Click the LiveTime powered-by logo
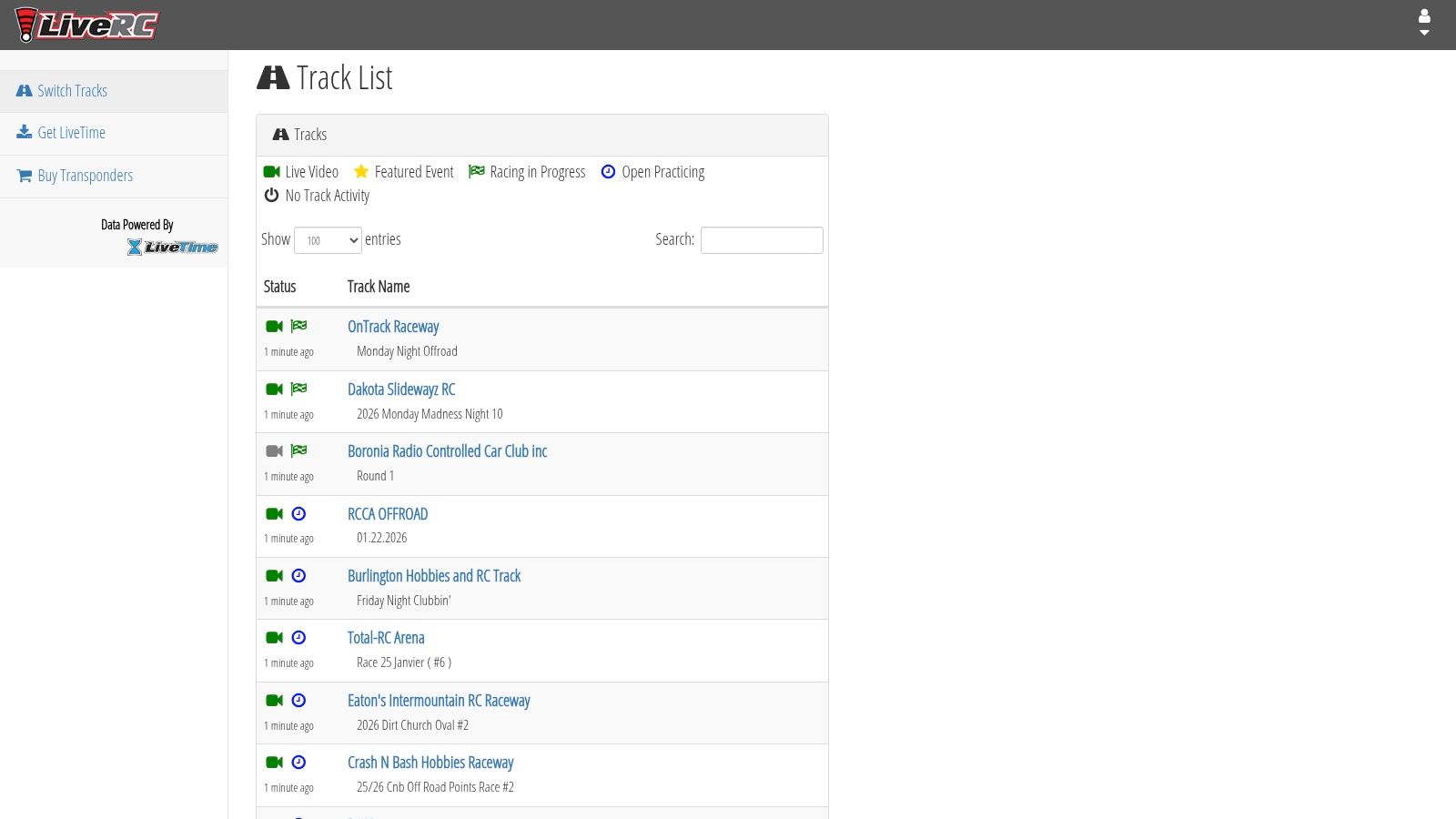The image size is (1456, 819). click(x=172, y=247)
